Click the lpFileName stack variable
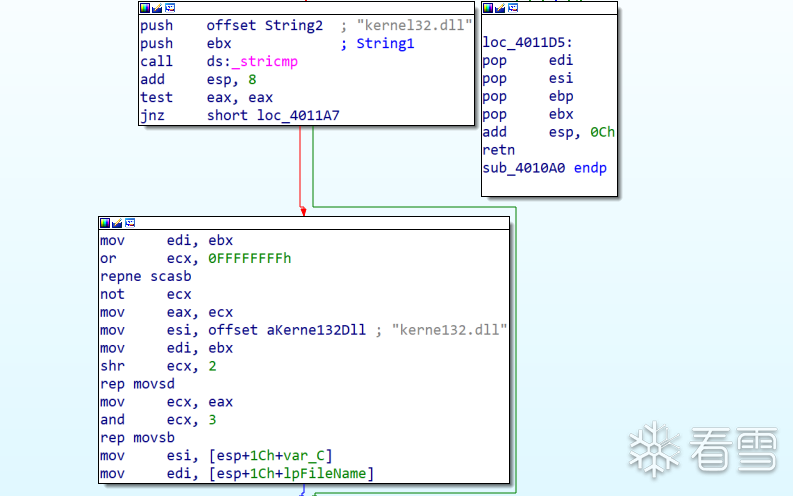793x496 pixels. coord(325,474)
